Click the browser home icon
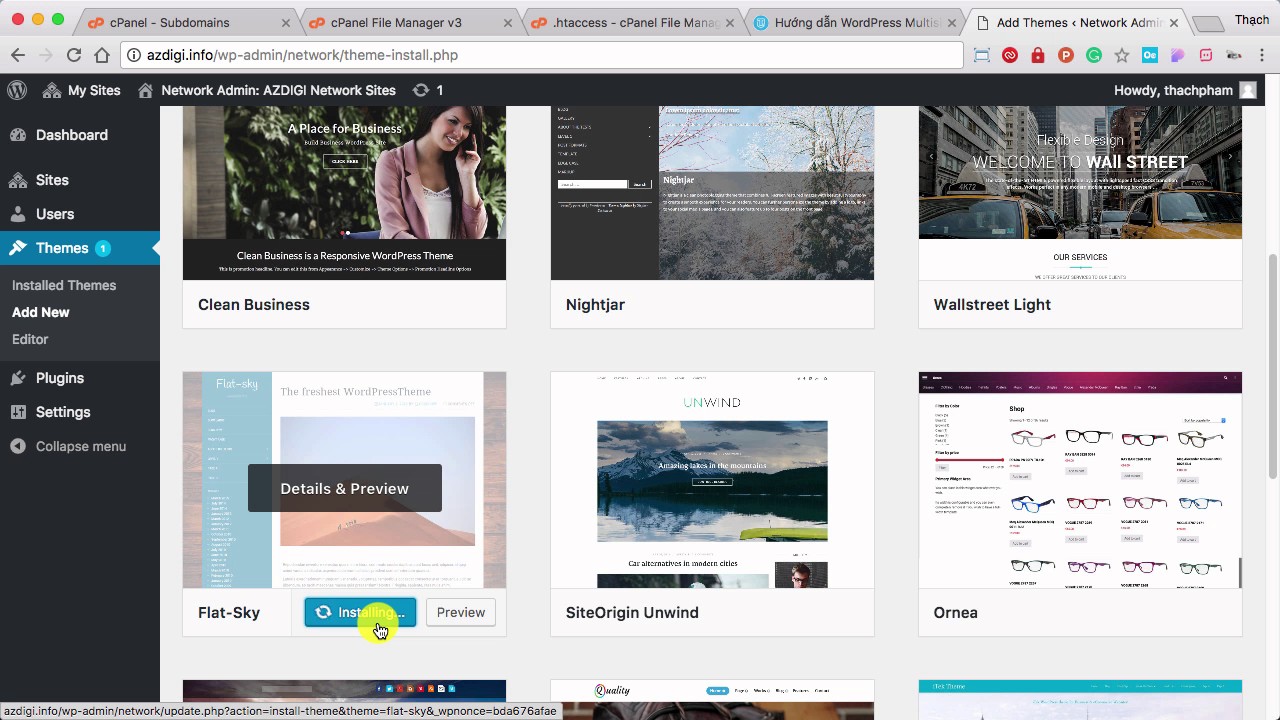 (x=102, y=55)
